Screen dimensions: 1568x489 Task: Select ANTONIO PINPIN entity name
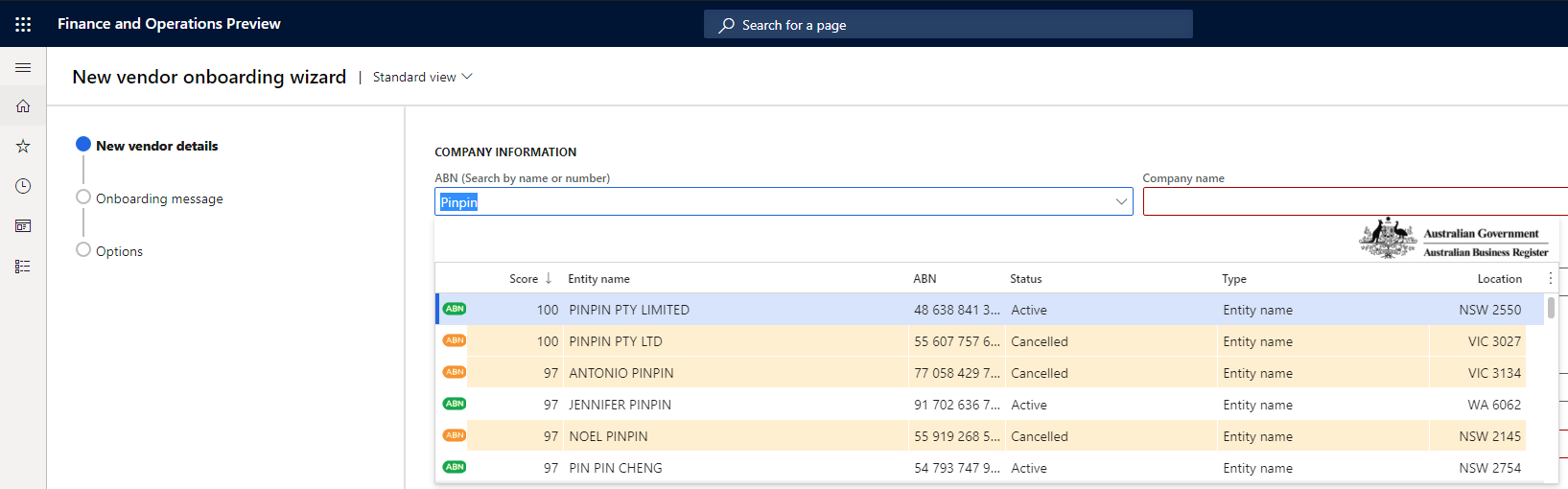pos(621,373)
